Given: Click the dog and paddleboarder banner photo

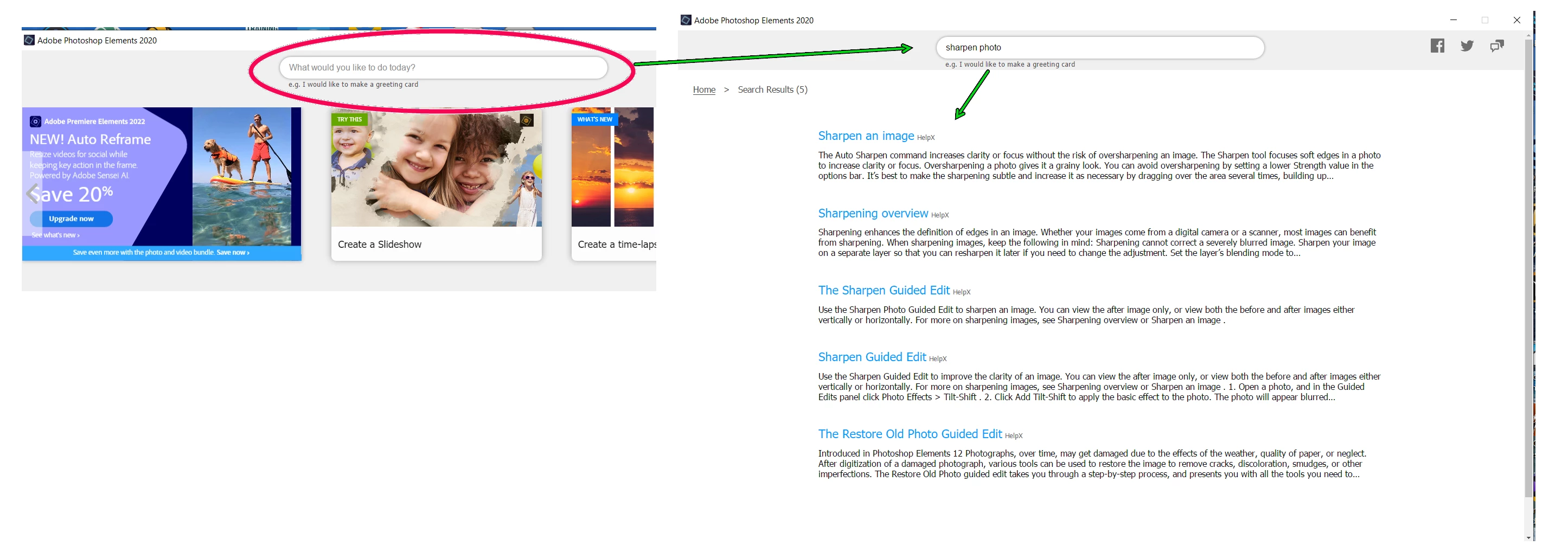Looking at the screenshot, I should point(242,176).
